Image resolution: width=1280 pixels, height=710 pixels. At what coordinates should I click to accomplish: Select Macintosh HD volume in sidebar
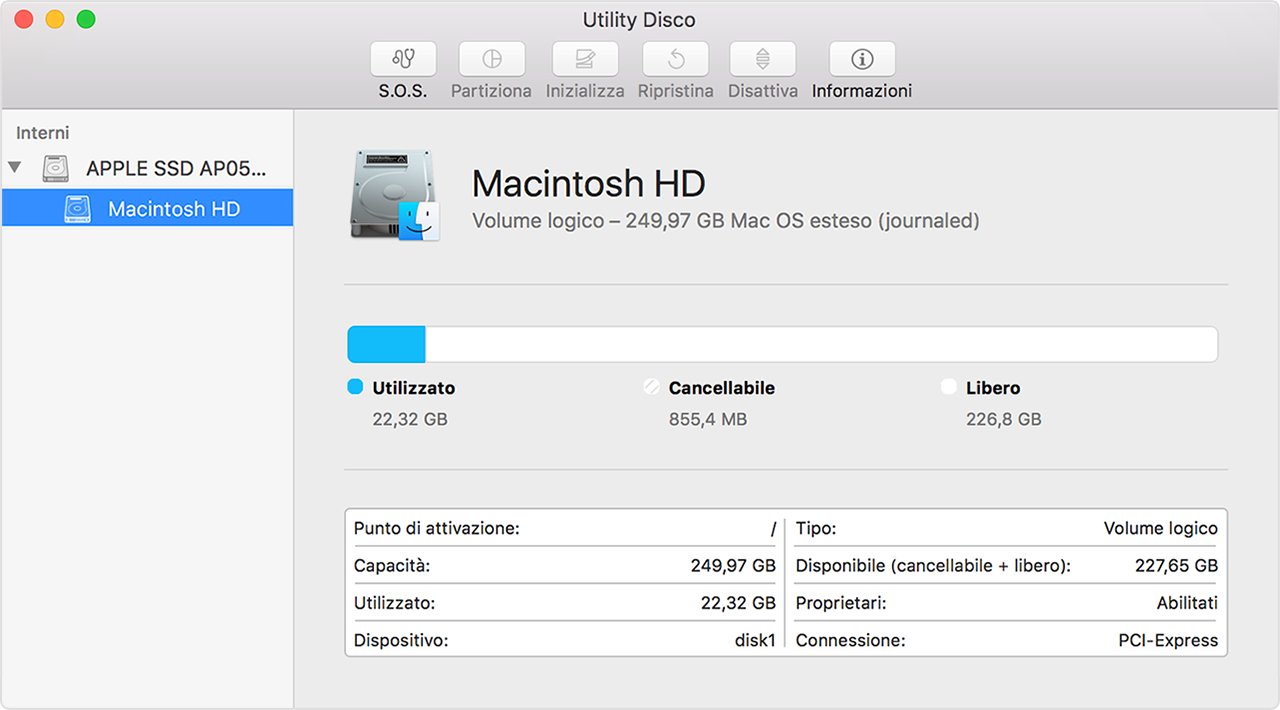click(173, 209)
